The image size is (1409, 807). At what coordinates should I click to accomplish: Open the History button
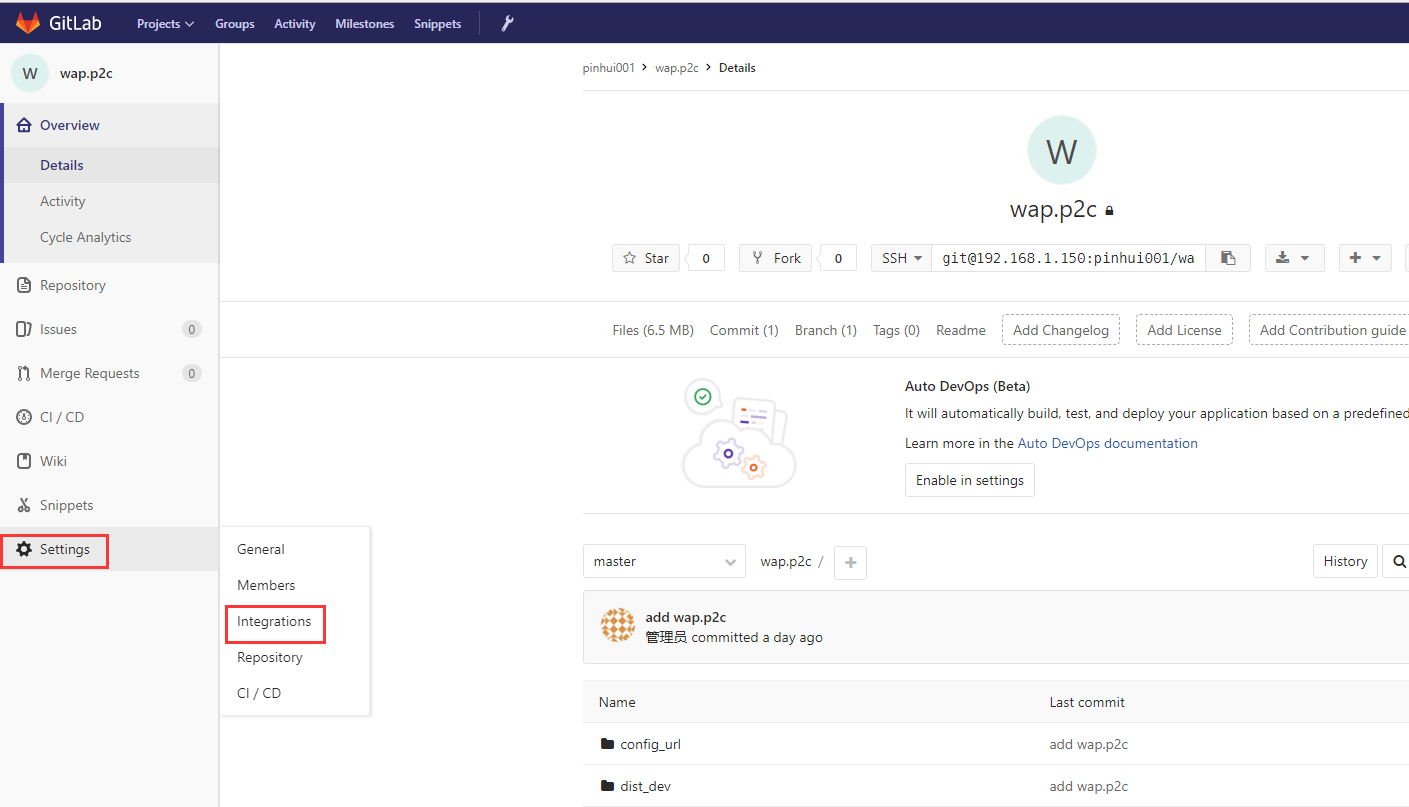1345,561
